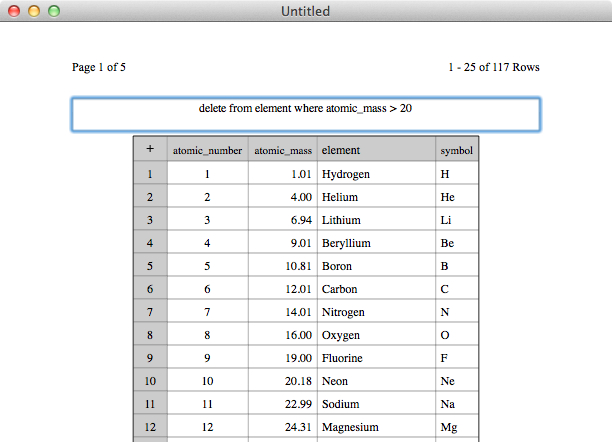Select the symbol cell Li
Viewport: 612px width, 442px height.
click(x=457, y=220)
